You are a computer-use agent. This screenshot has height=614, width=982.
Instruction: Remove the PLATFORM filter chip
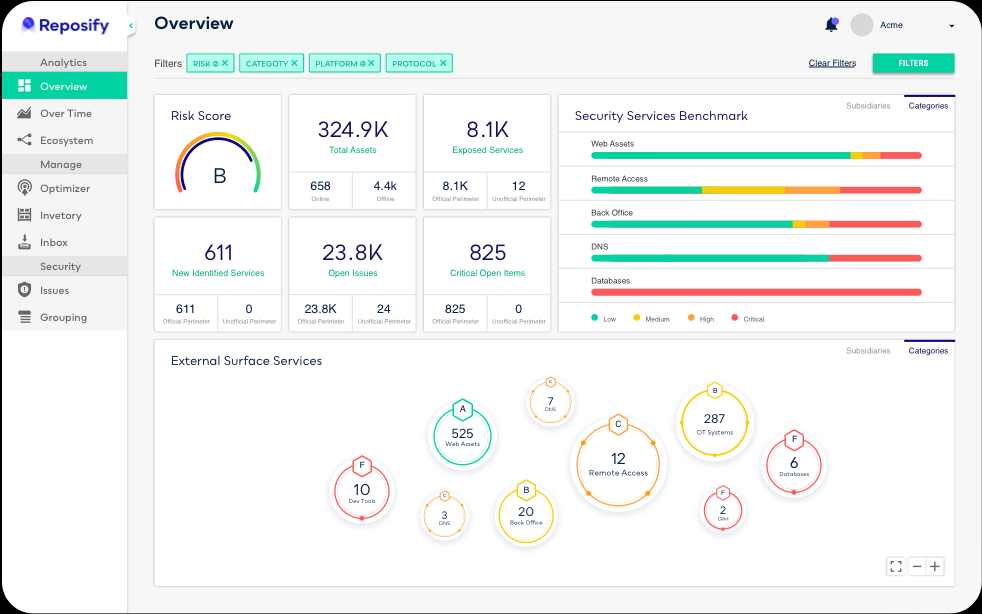click(x=371, y=63)
